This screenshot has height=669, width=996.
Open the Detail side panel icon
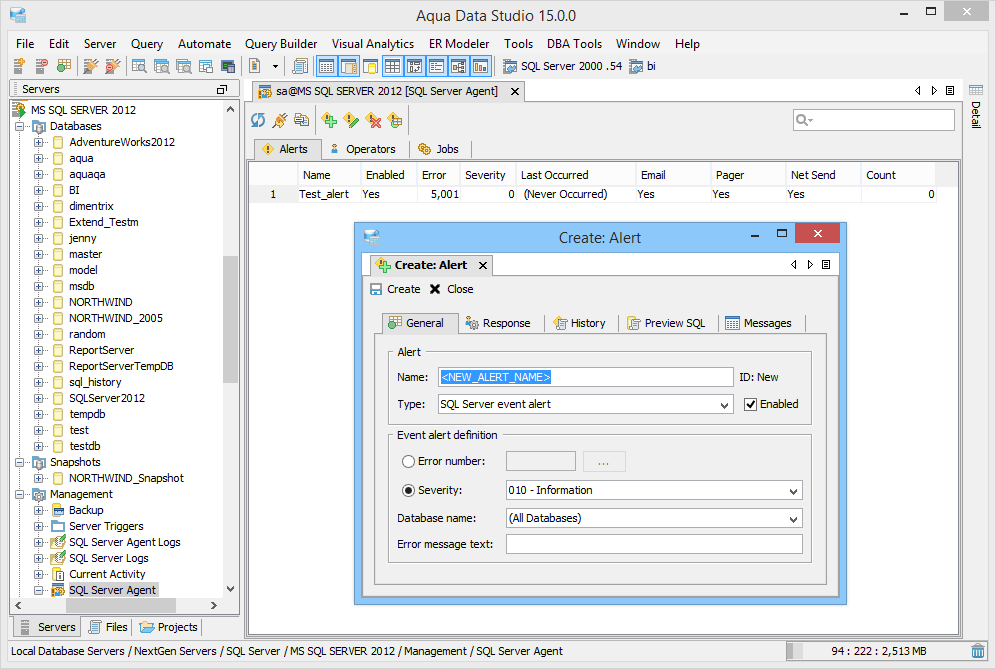point(976,90)
